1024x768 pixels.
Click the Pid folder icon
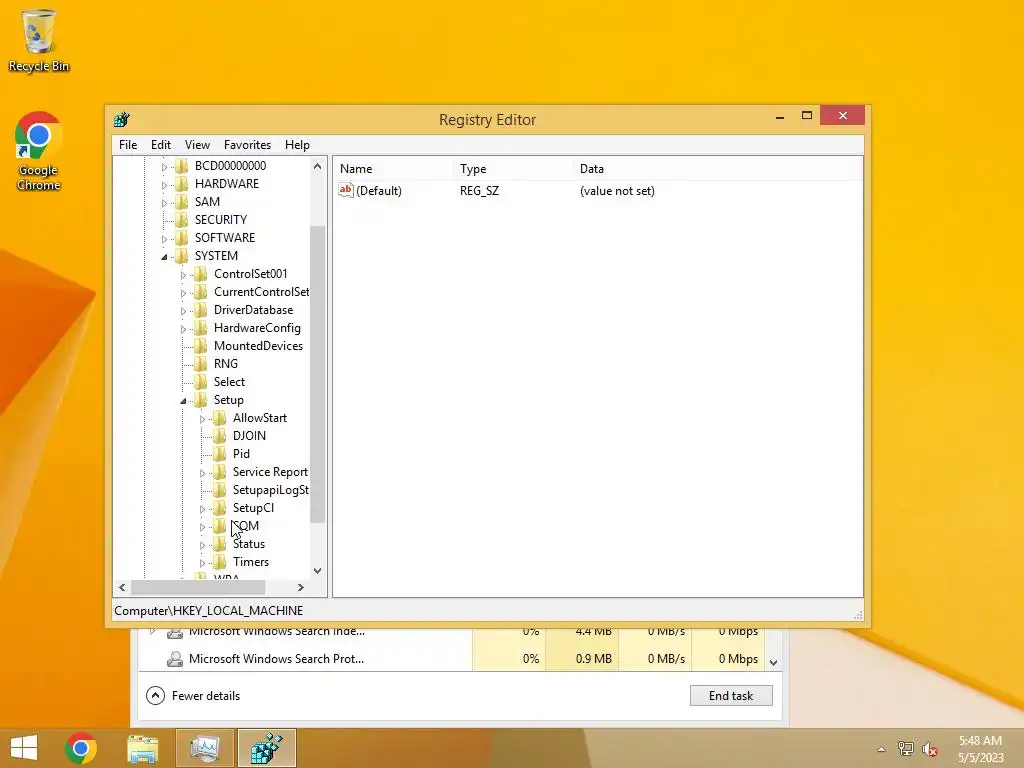[x=219, y=454]
